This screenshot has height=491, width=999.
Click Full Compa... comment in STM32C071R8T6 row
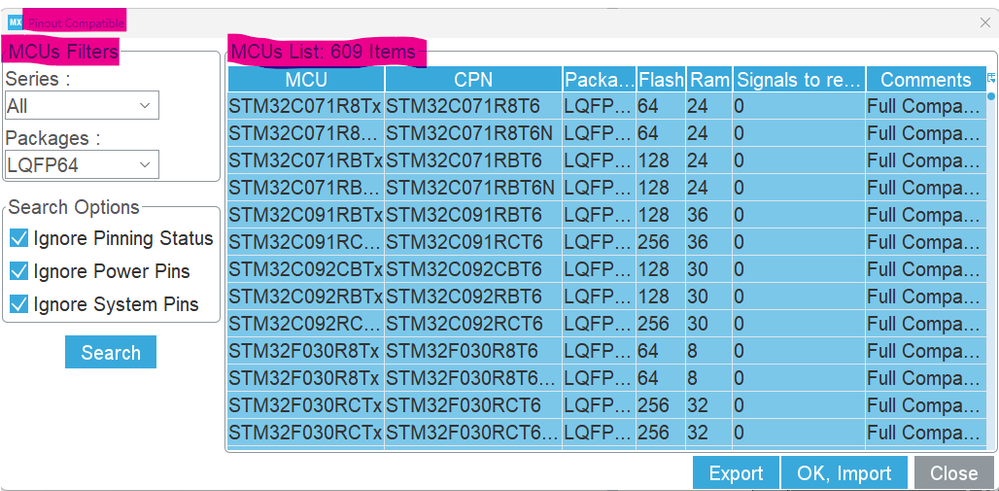926,106
